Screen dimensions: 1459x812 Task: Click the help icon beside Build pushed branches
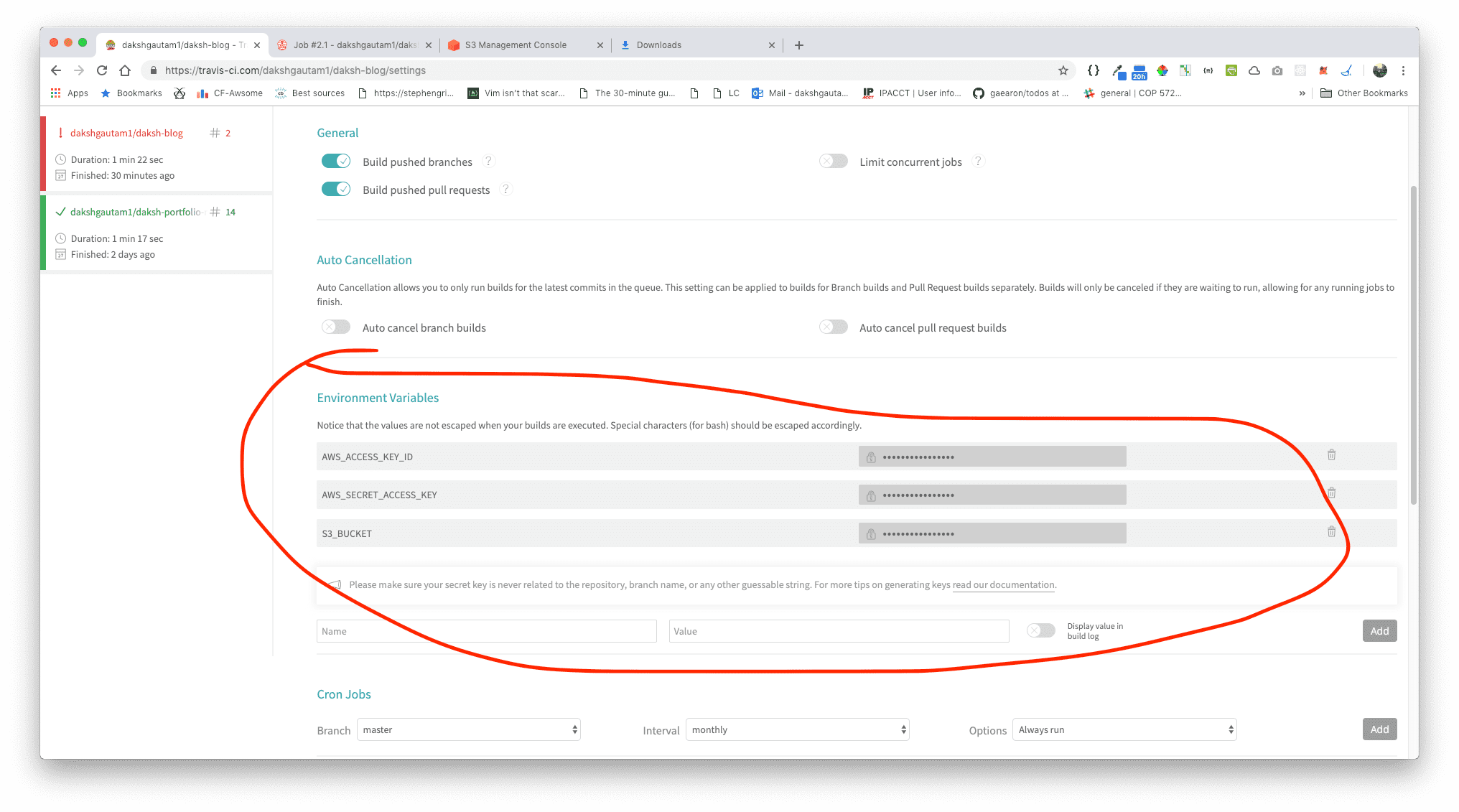[x=488, y=162]
